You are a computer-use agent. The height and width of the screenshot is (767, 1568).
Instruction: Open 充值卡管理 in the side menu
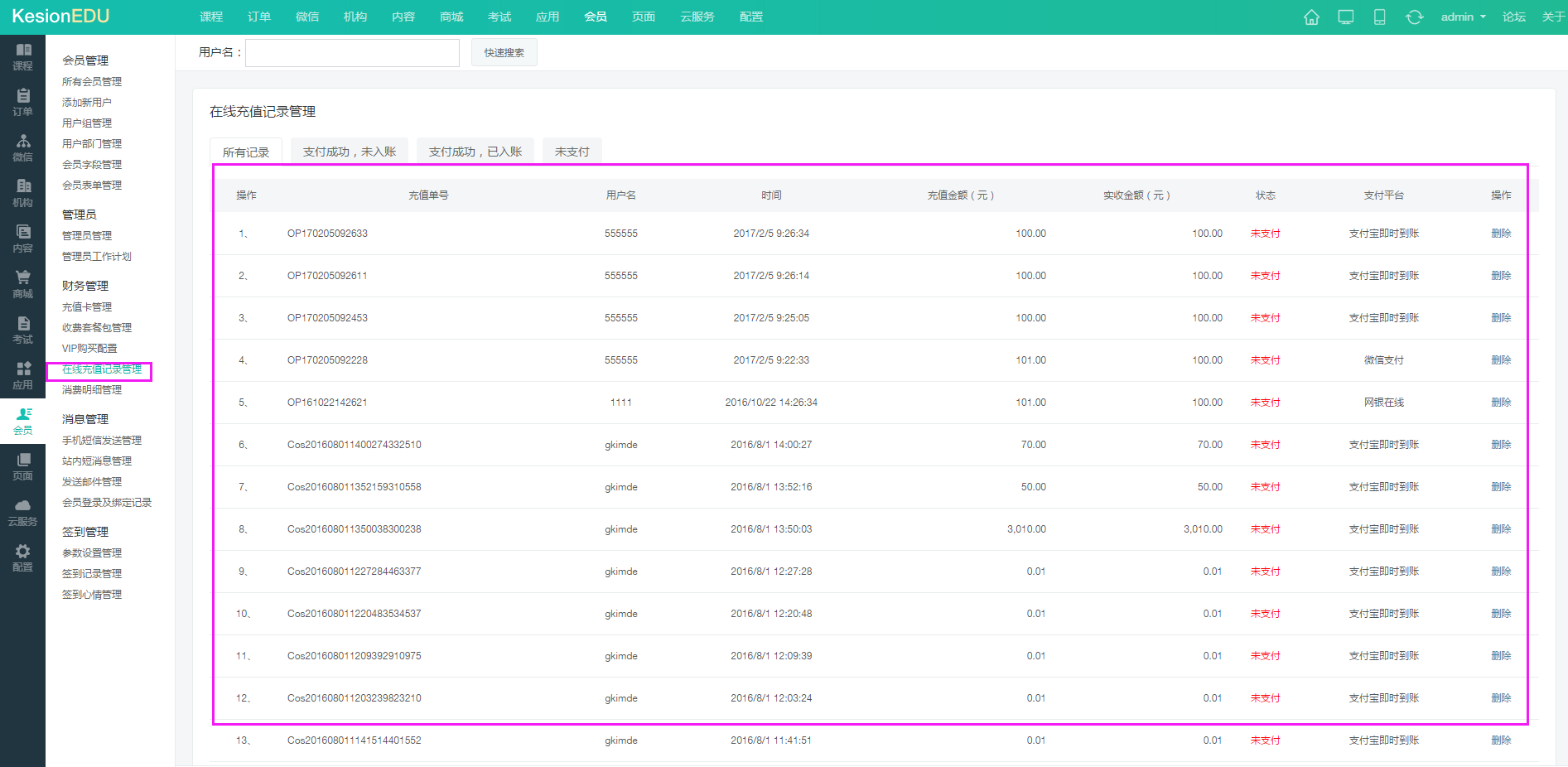coord(87,307)
